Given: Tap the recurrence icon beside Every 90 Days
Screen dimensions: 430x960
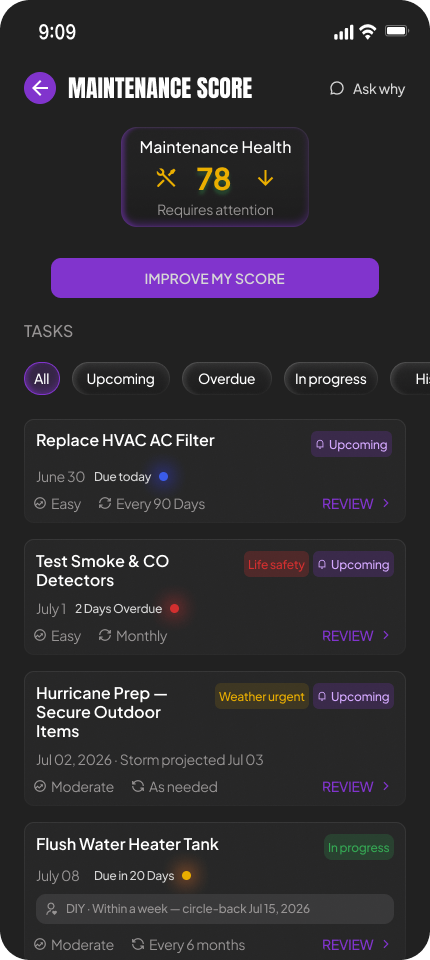Looking at the screenshot, I should pos(105,503).
